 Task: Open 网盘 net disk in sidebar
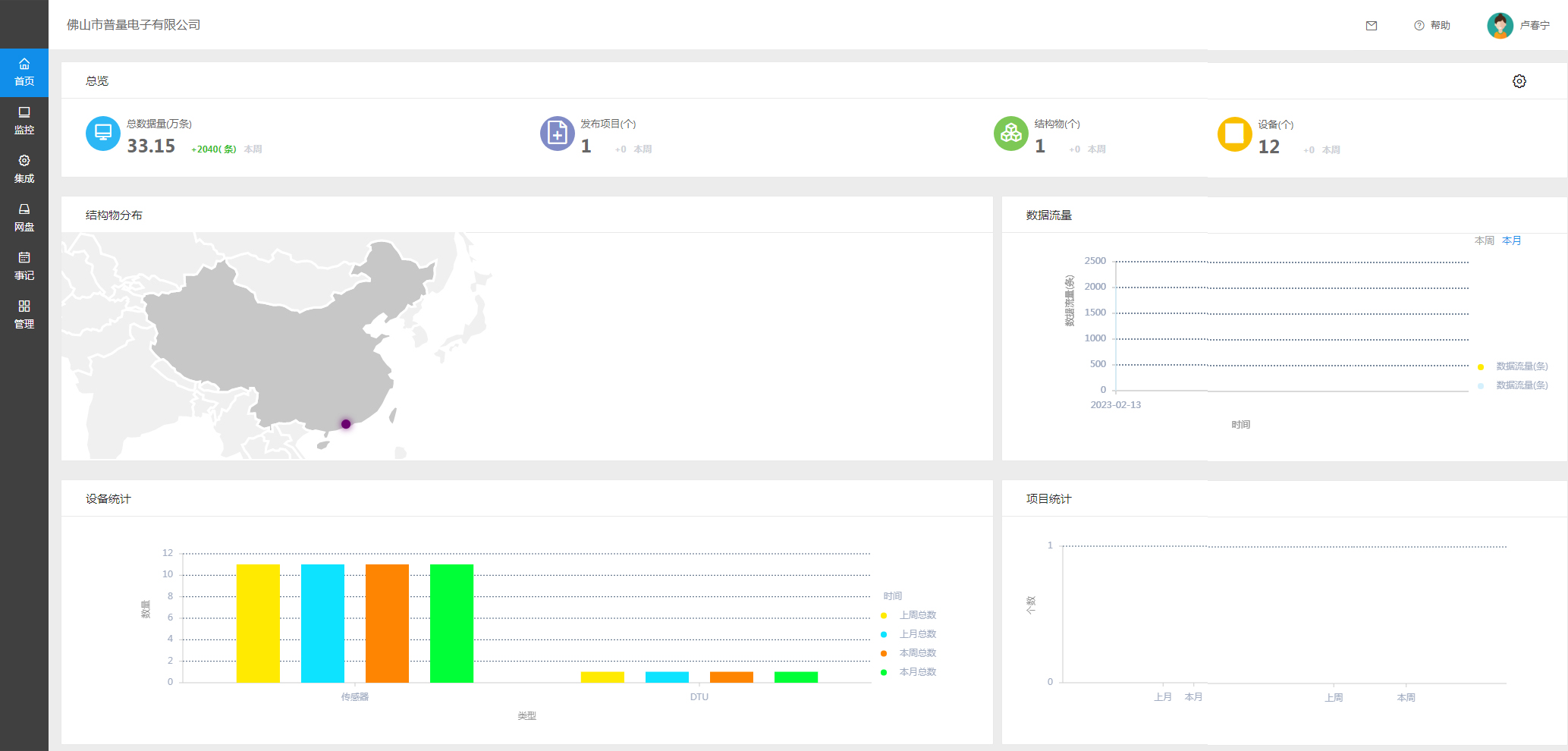point(24,218)
